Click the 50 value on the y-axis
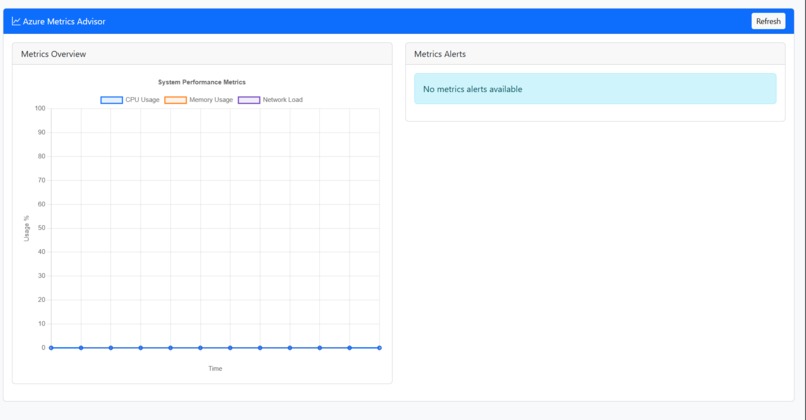The image size is (806, 420). coord(42,228)
